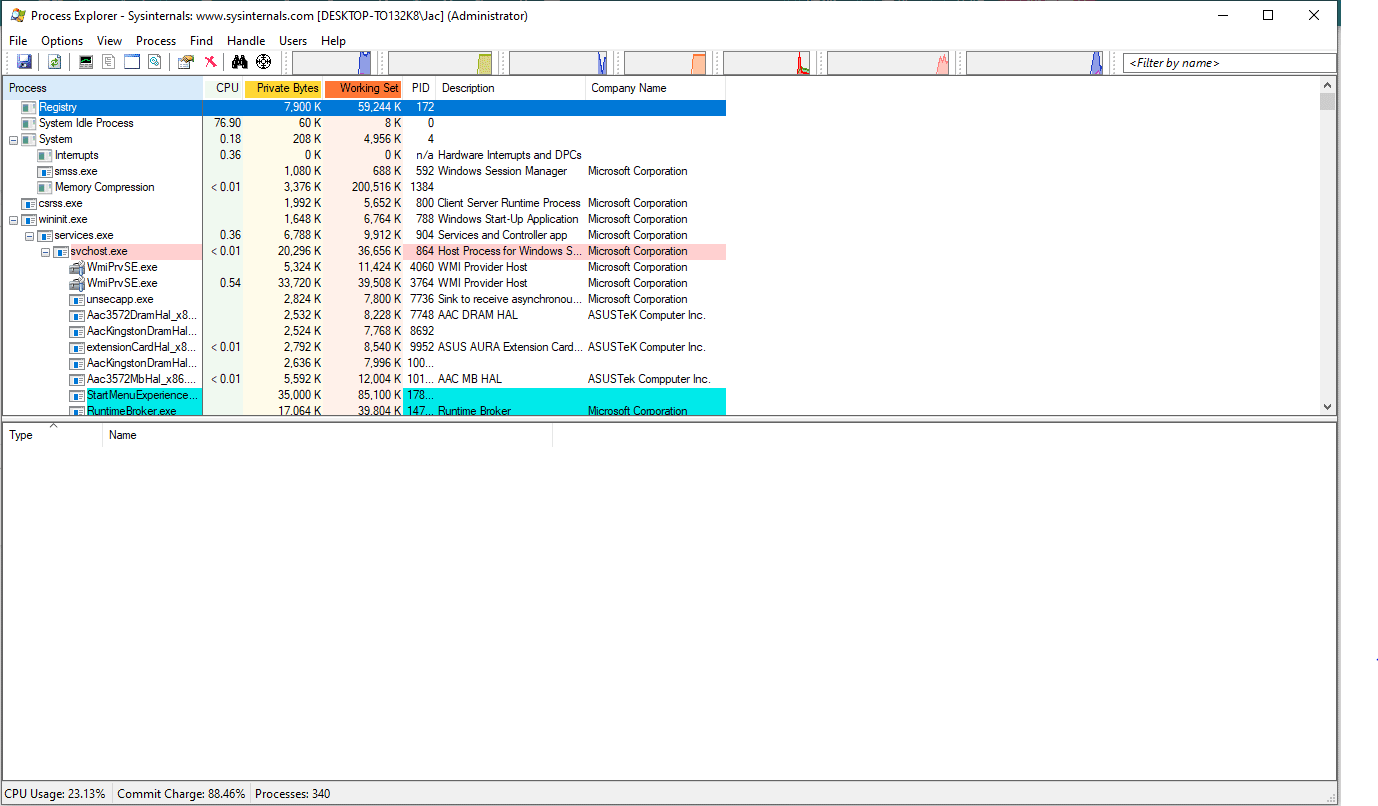Sort by the PID column header
The height and width of the screenshot is (806, 1378).
(x=420, y=88)
